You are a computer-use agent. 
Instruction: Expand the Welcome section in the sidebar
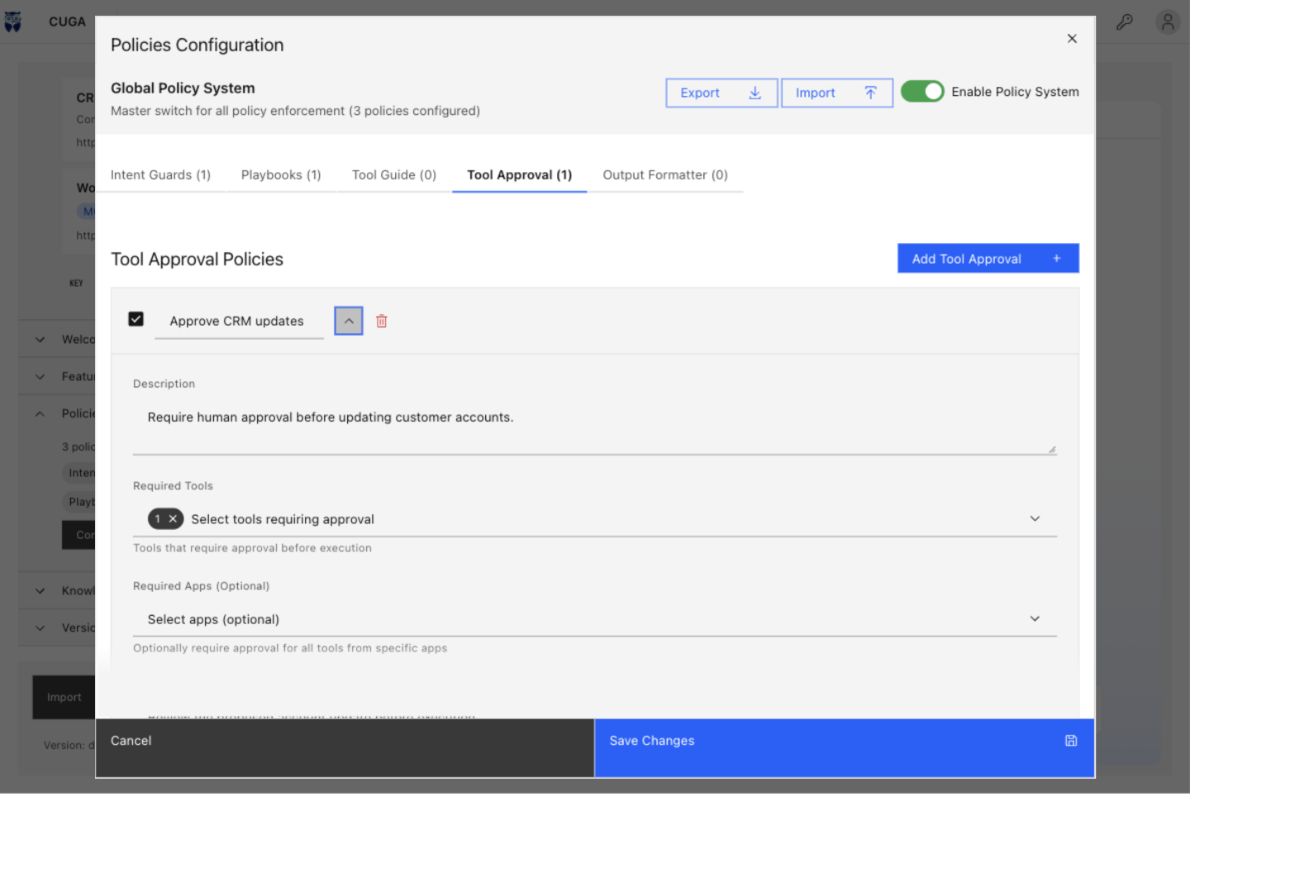[x=57, y=339]
